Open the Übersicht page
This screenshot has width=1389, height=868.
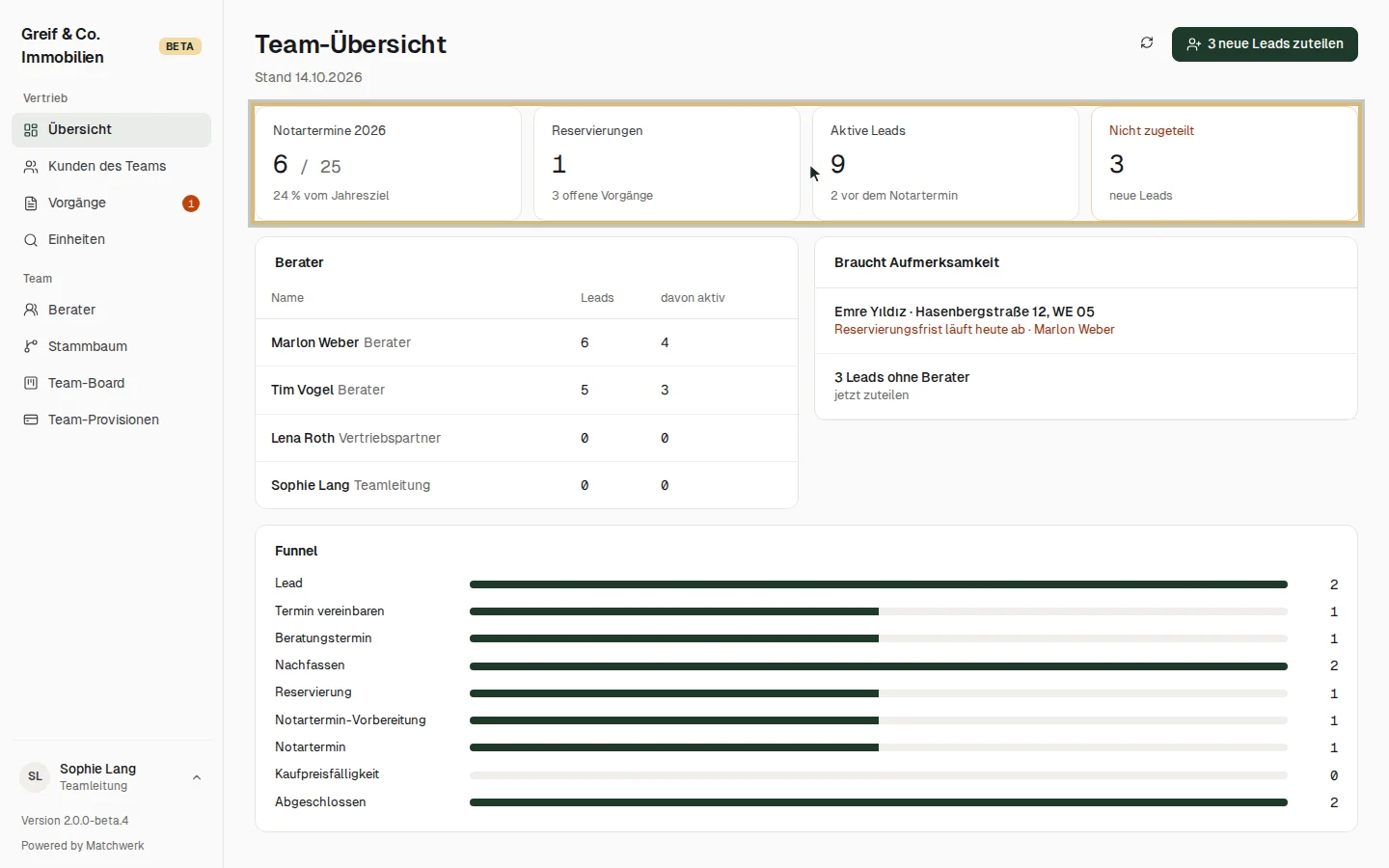pyautogui.click(x=111, y=130)
